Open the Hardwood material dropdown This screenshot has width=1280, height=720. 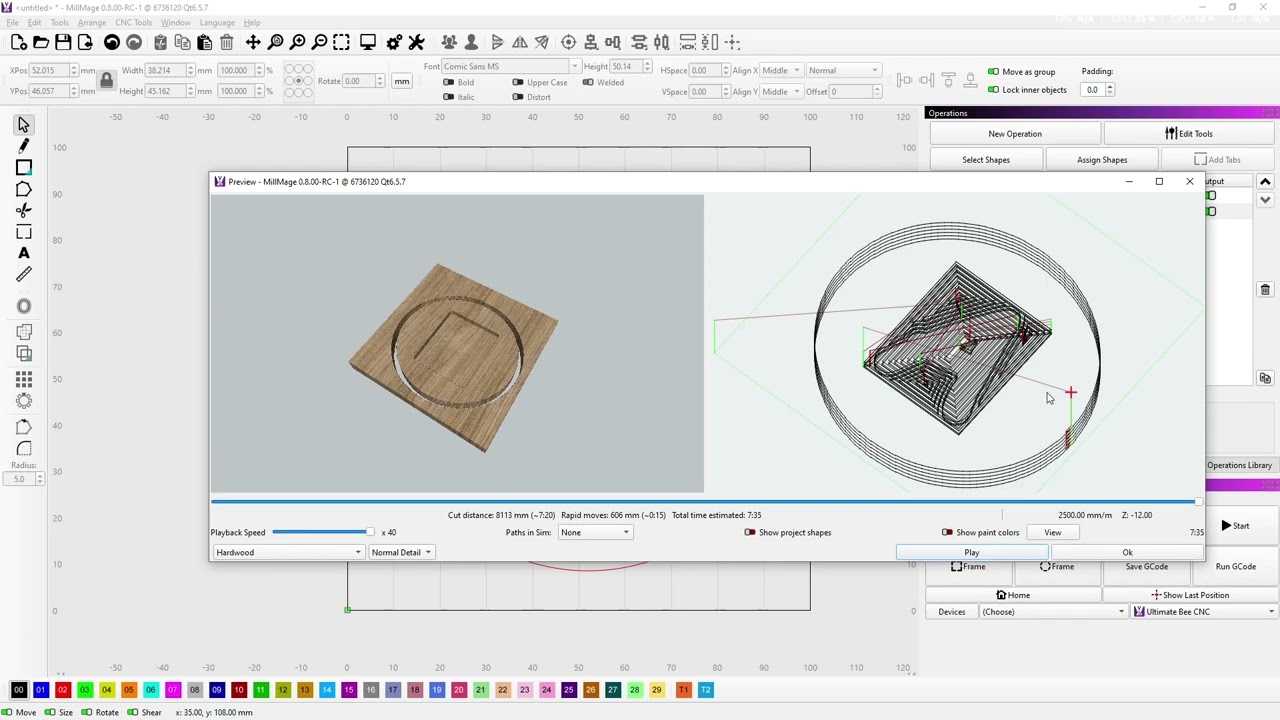[288, 552]
